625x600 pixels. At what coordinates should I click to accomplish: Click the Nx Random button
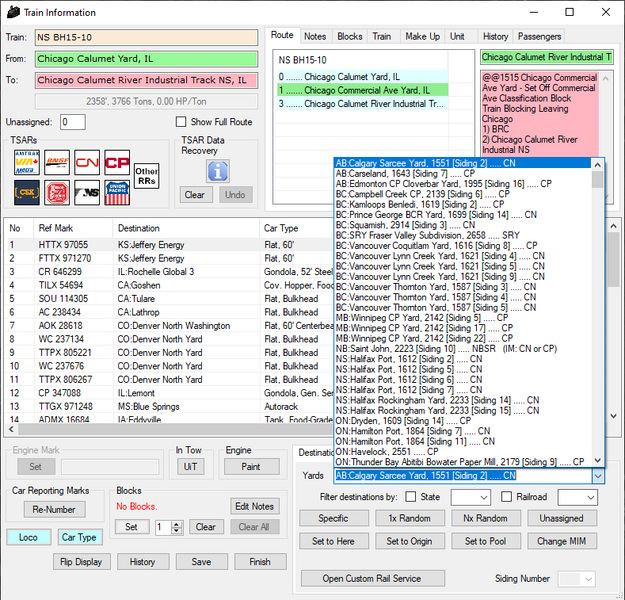click(x=485, y=518)
